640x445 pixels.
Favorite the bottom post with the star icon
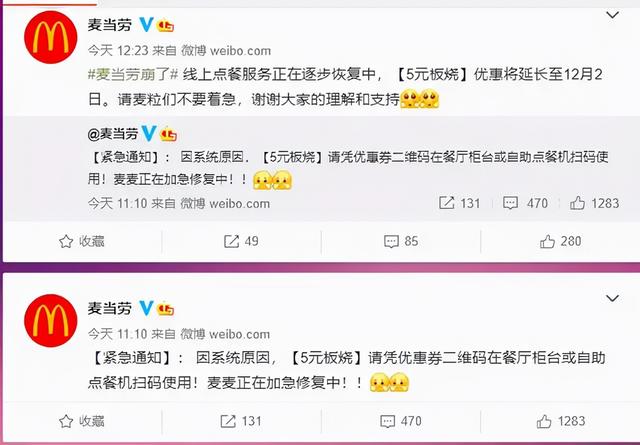click(82, 421)
